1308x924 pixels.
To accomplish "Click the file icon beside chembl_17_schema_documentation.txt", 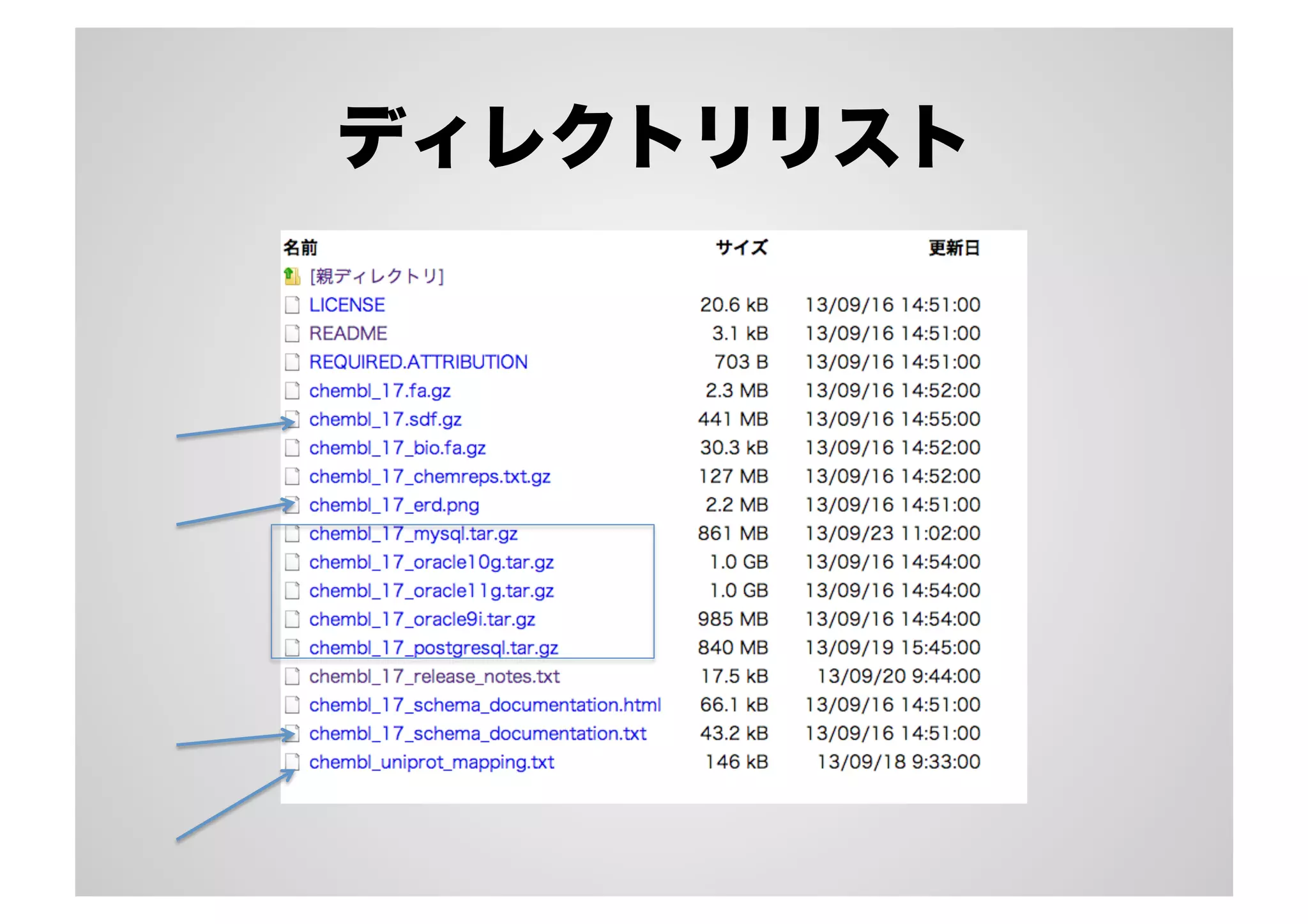I will 292,734.
